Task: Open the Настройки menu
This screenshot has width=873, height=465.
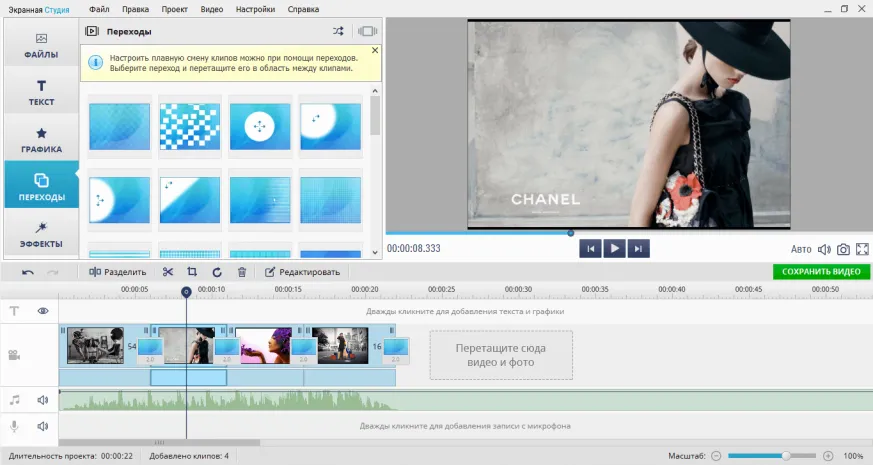Action: 255,9
